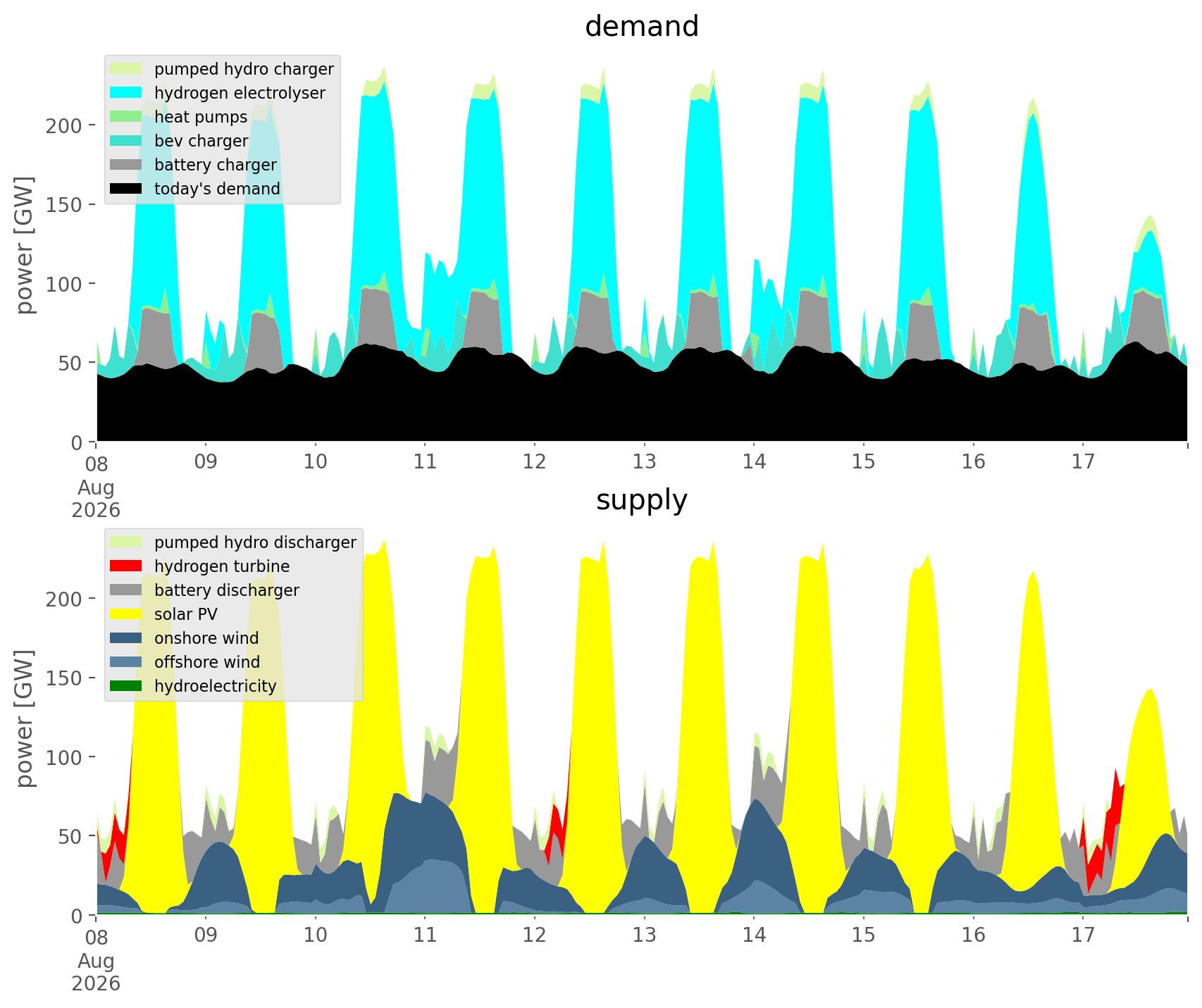The width and height of the screenshot is (1202, 1008).
Task: Click the 11 date tick under demand chart
Action: [x=425, y=462]
